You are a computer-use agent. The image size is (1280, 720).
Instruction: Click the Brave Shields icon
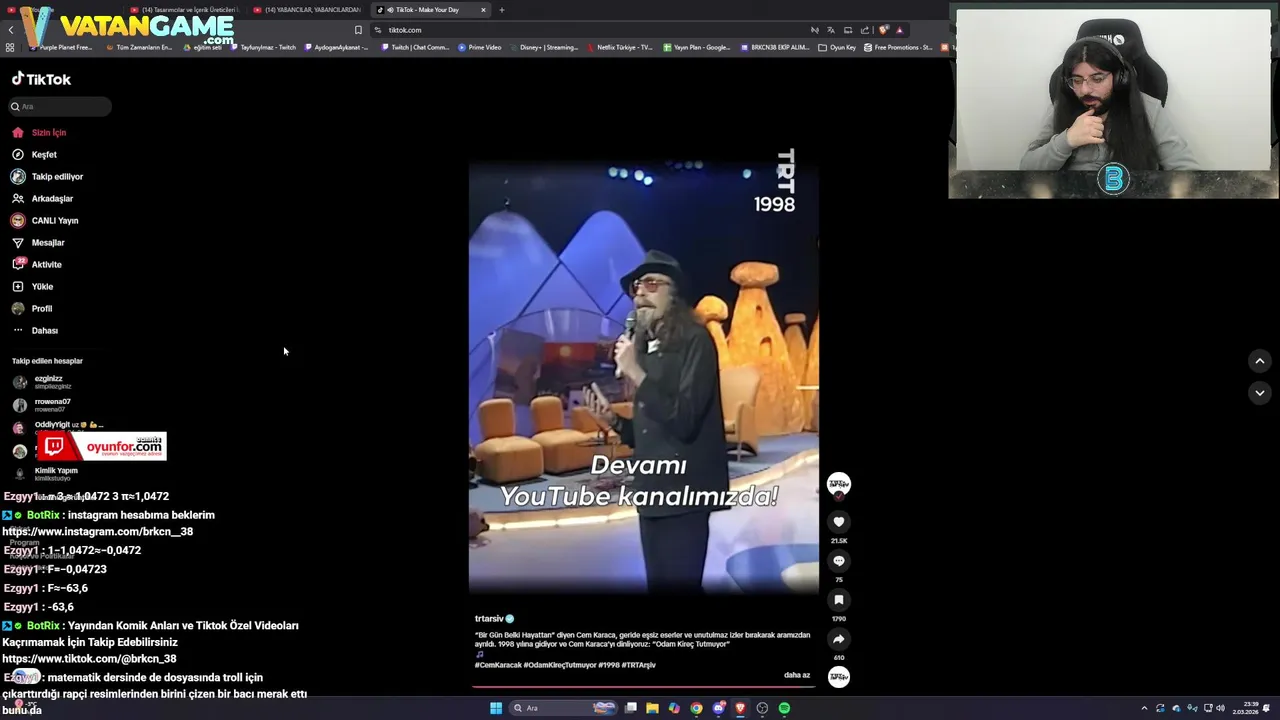tap(883, 30)
